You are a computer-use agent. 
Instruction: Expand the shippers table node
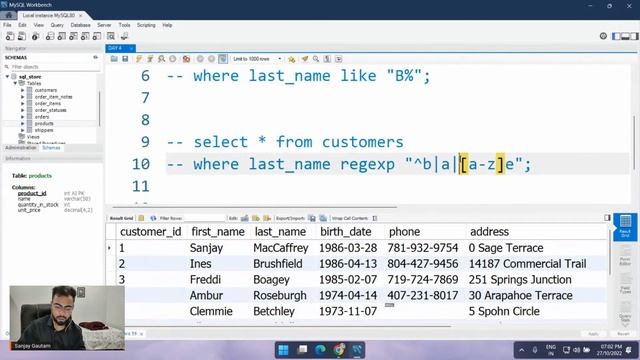click(x=23, y=130)
